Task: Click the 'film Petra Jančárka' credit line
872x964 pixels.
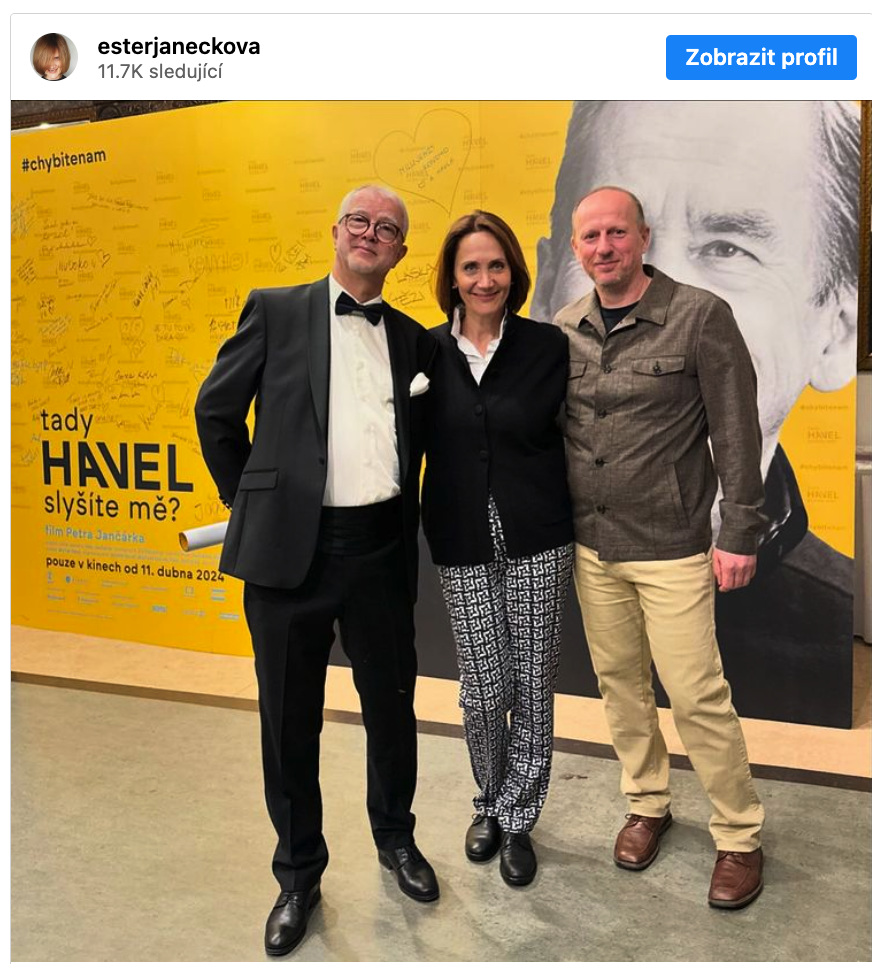Action: tap(94, 534)
